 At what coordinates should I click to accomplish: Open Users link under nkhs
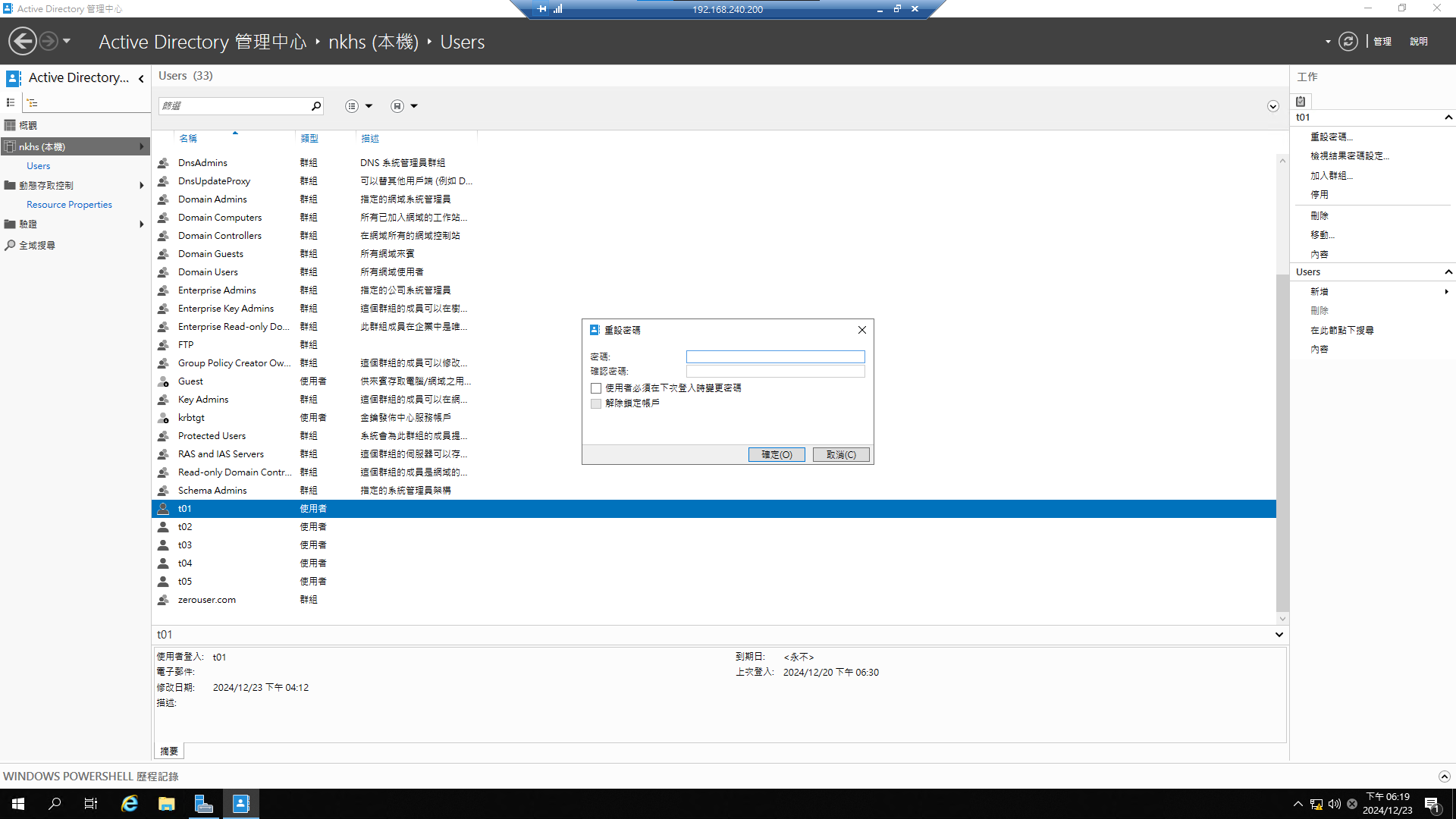[38, 166]
